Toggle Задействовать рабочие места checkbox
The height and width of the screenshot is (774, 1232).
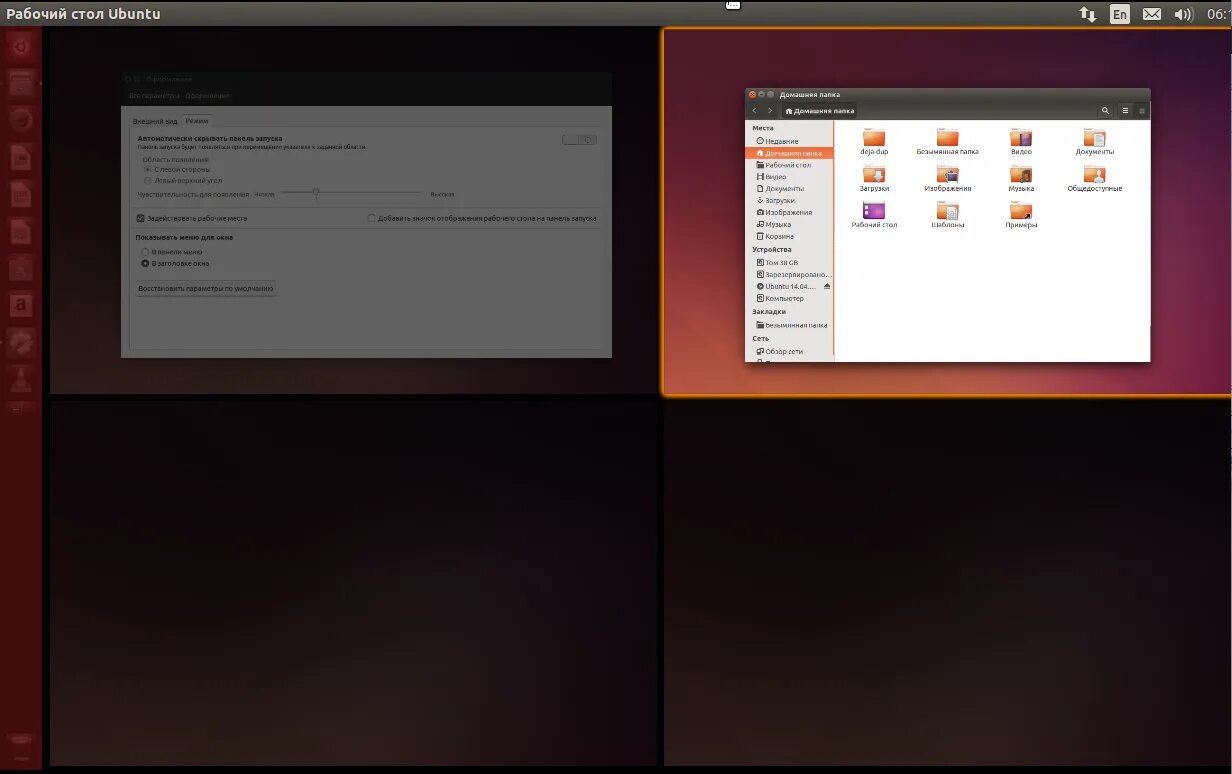[192, 218]
